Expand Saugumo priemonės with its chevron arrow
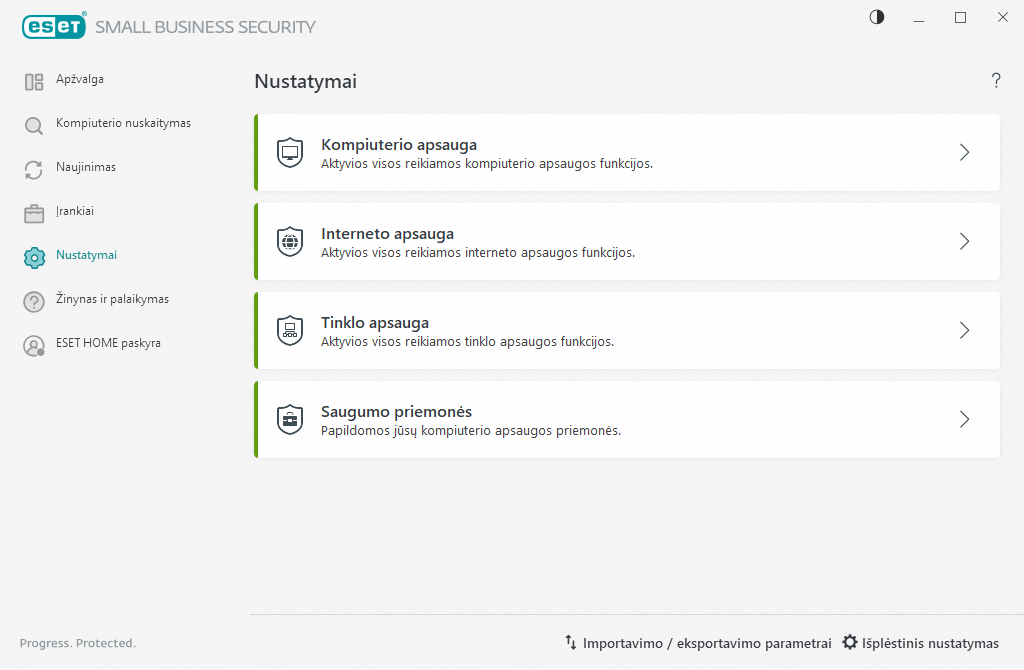This screenshot has height=670, width=1024. point(964,420)
